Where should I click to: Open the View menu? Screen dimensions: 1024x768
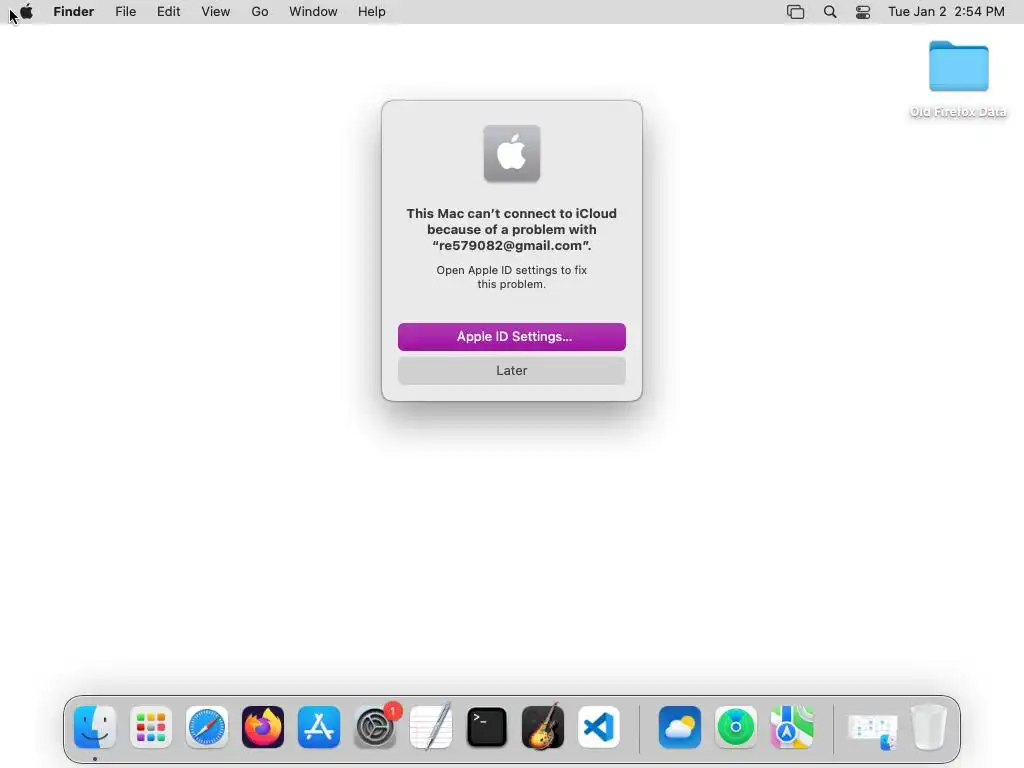point(216,12)
